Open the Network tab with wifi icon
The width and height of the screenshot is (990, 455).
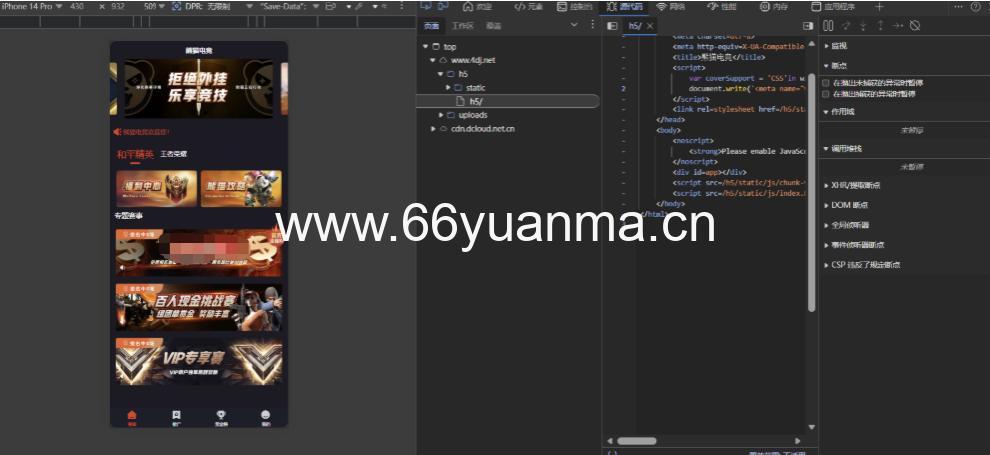tap(670, 6)
